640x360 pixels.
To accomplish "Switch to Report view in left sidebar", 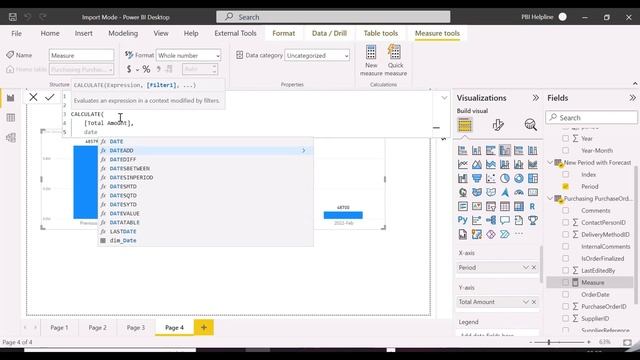I will pyautogui.click(x=11, y=98).
